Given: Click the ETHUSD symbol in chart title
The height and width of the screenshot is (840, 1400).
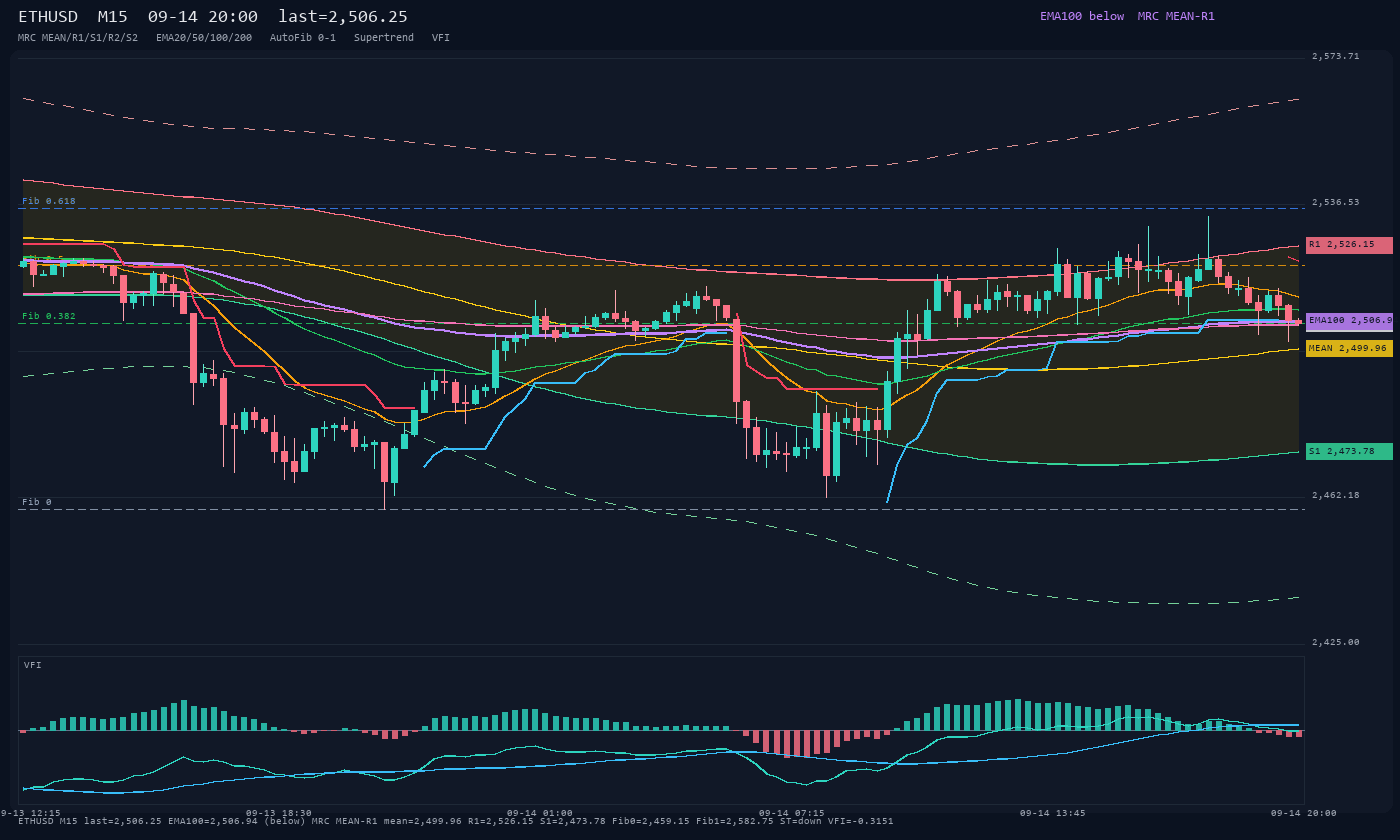Looking at the screenshot, I should pos(48,17).
